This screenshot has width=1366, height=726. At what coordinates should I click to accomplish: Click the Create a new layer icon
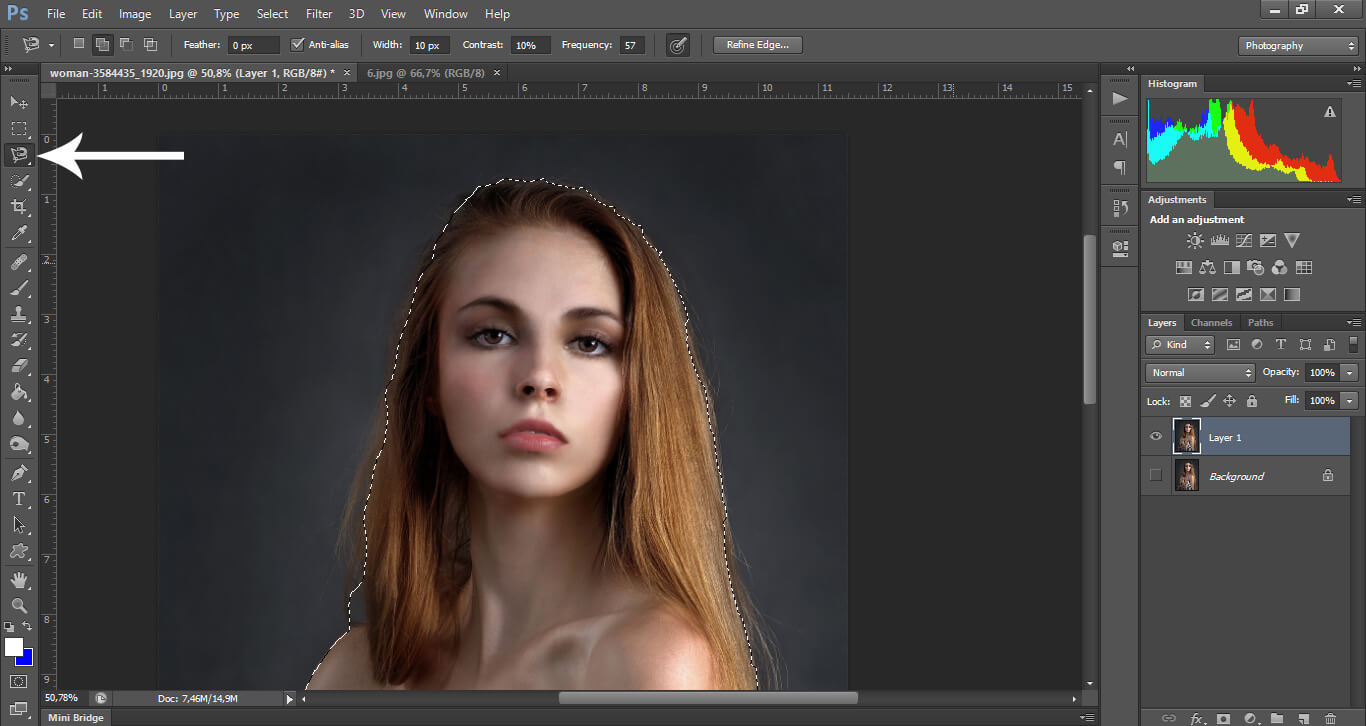pos(1303,718)
